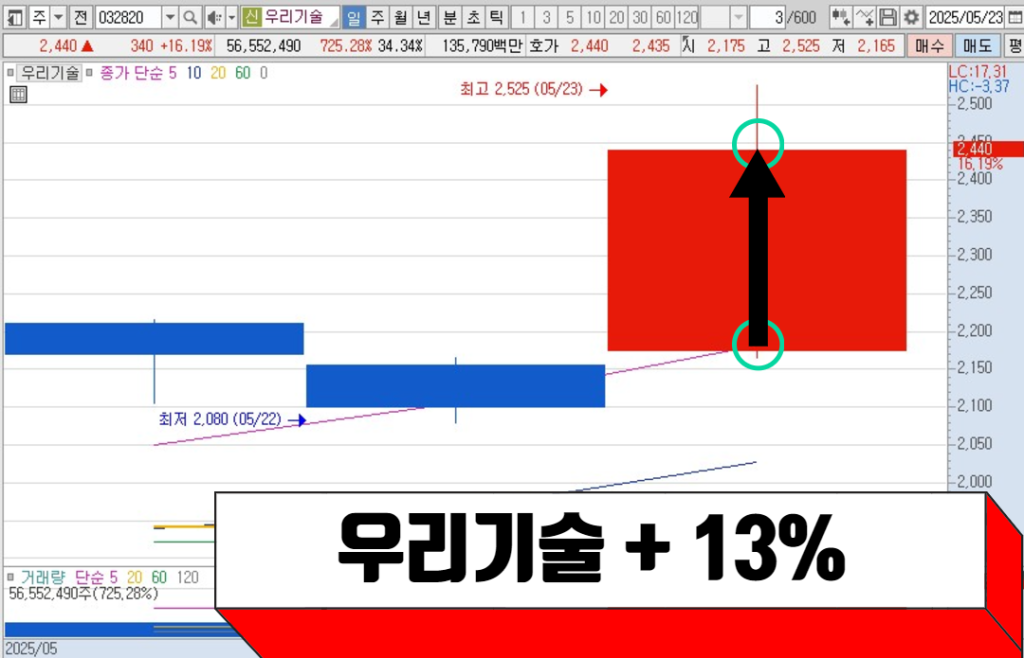Expand the 우리기술 stock name corner dropdown
The height and width of the screenshot is (658, 1024).
334,22
